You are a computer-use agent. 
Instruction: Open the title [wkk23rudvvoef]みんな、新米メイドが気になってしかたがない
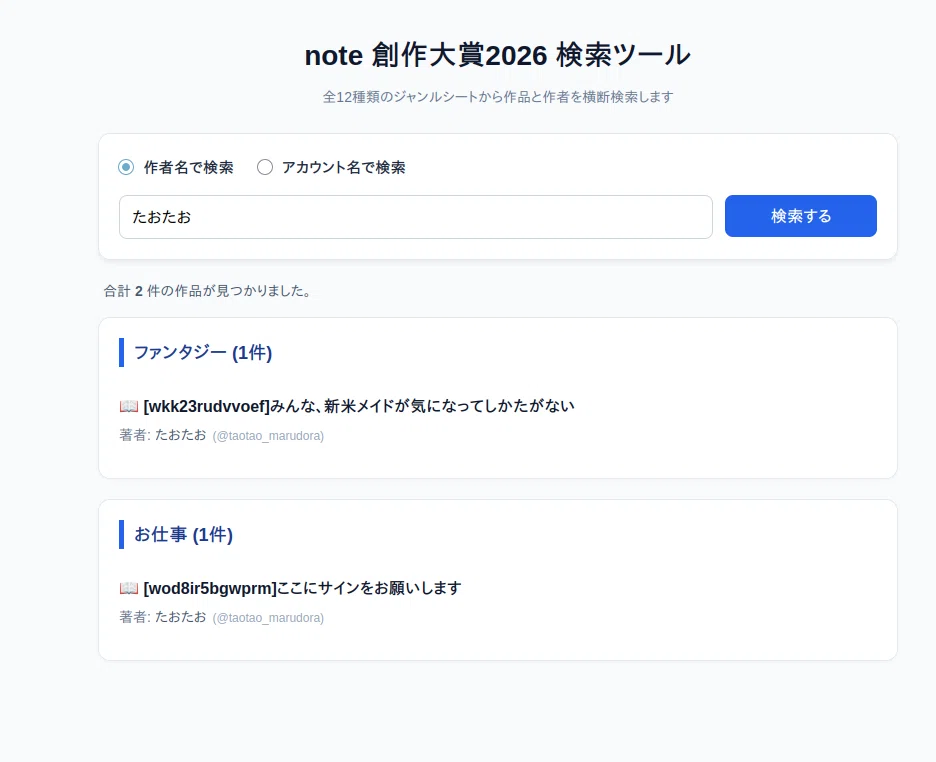359,406
